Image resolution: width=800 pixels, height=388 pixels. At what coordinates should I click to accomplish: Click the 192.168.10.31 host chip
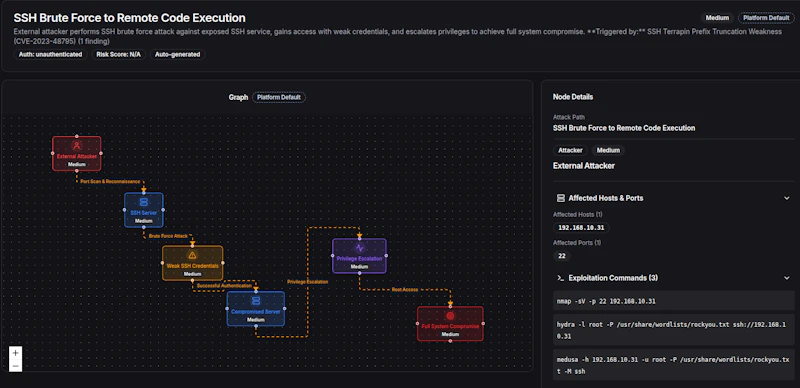click(581, 228)
